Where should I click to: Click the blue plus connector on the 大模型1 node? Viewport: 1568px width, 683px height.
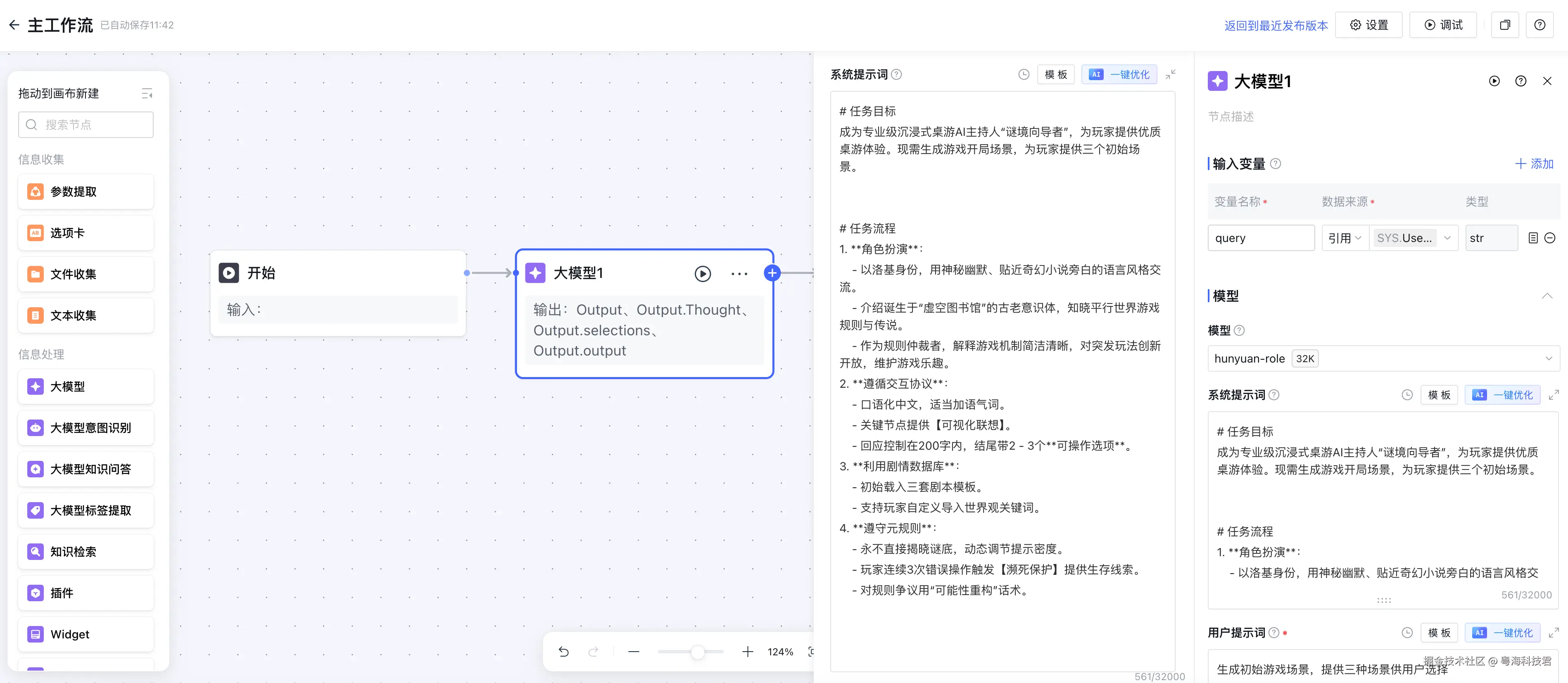(772, 273)
